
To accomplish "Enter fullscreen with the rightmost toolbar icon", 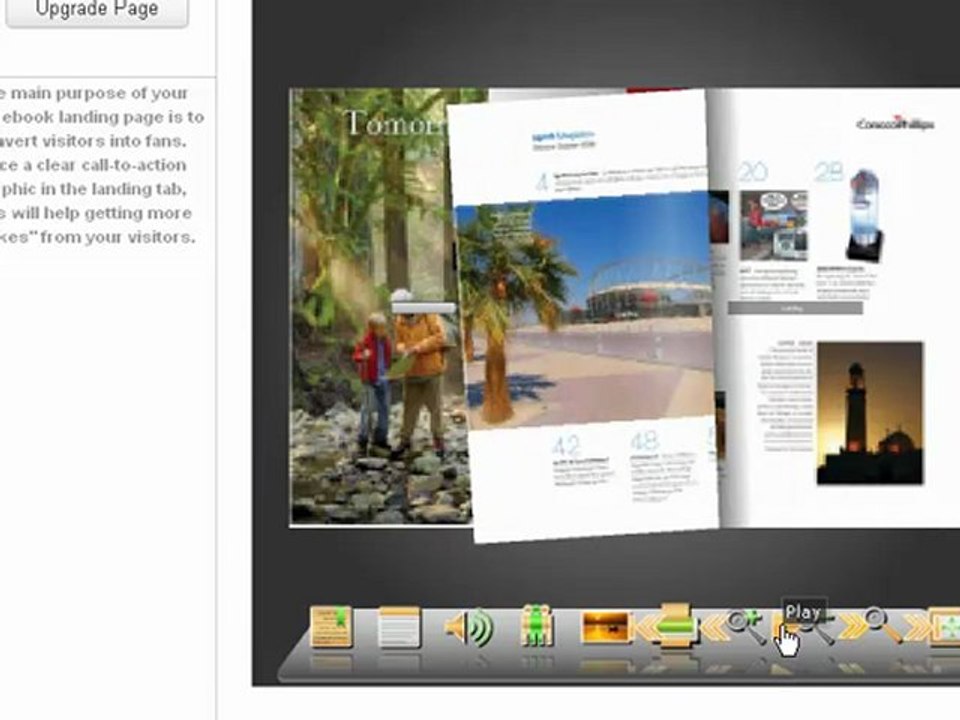I will (945, 627).
